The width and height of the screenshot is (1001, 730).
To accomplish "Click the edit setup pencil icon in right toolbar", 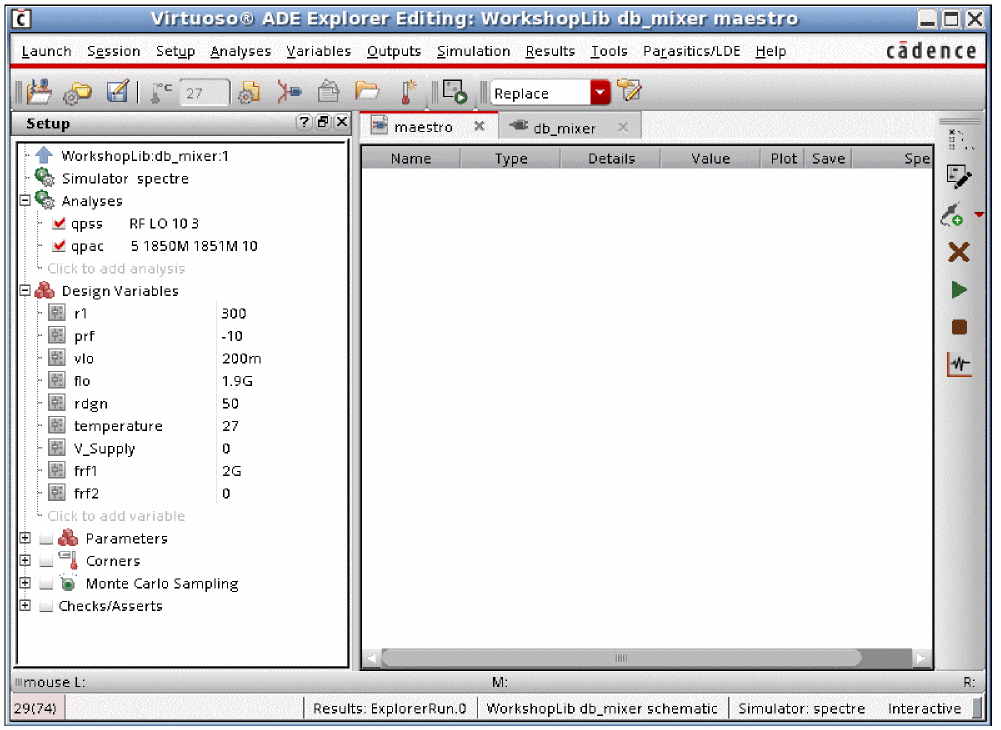I will pyautogui.click(x=958, y=178).
